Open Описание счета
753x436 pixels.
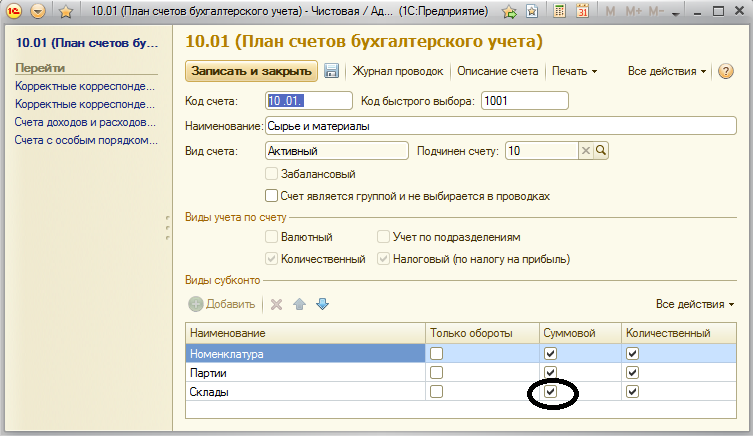coord(498,71)
